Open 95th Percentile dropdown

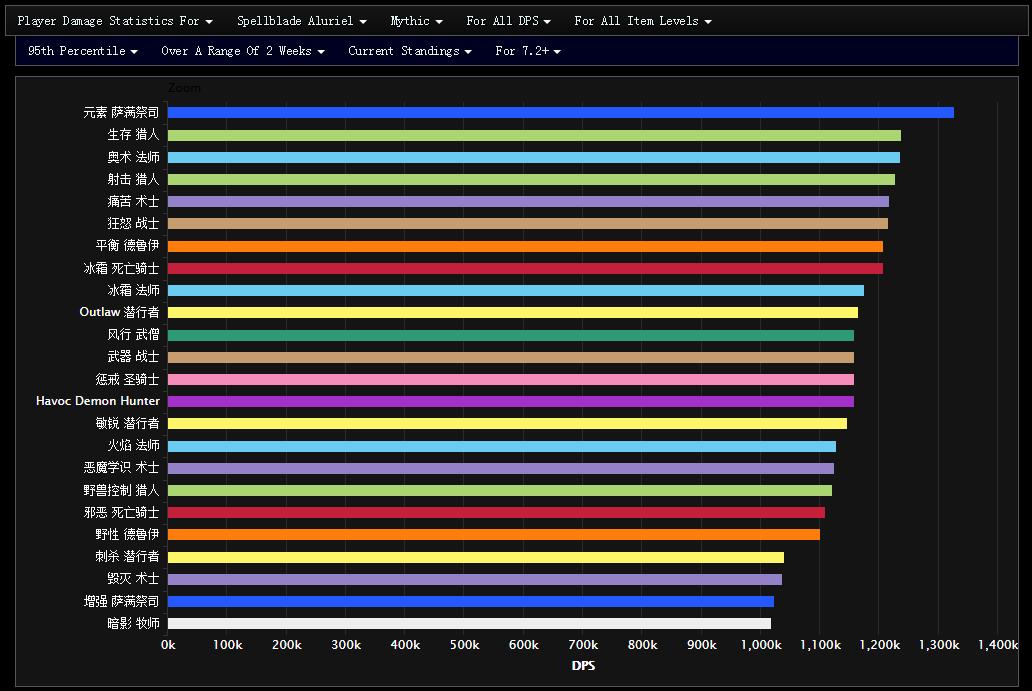pyautogui.click(x=82, y=51)
